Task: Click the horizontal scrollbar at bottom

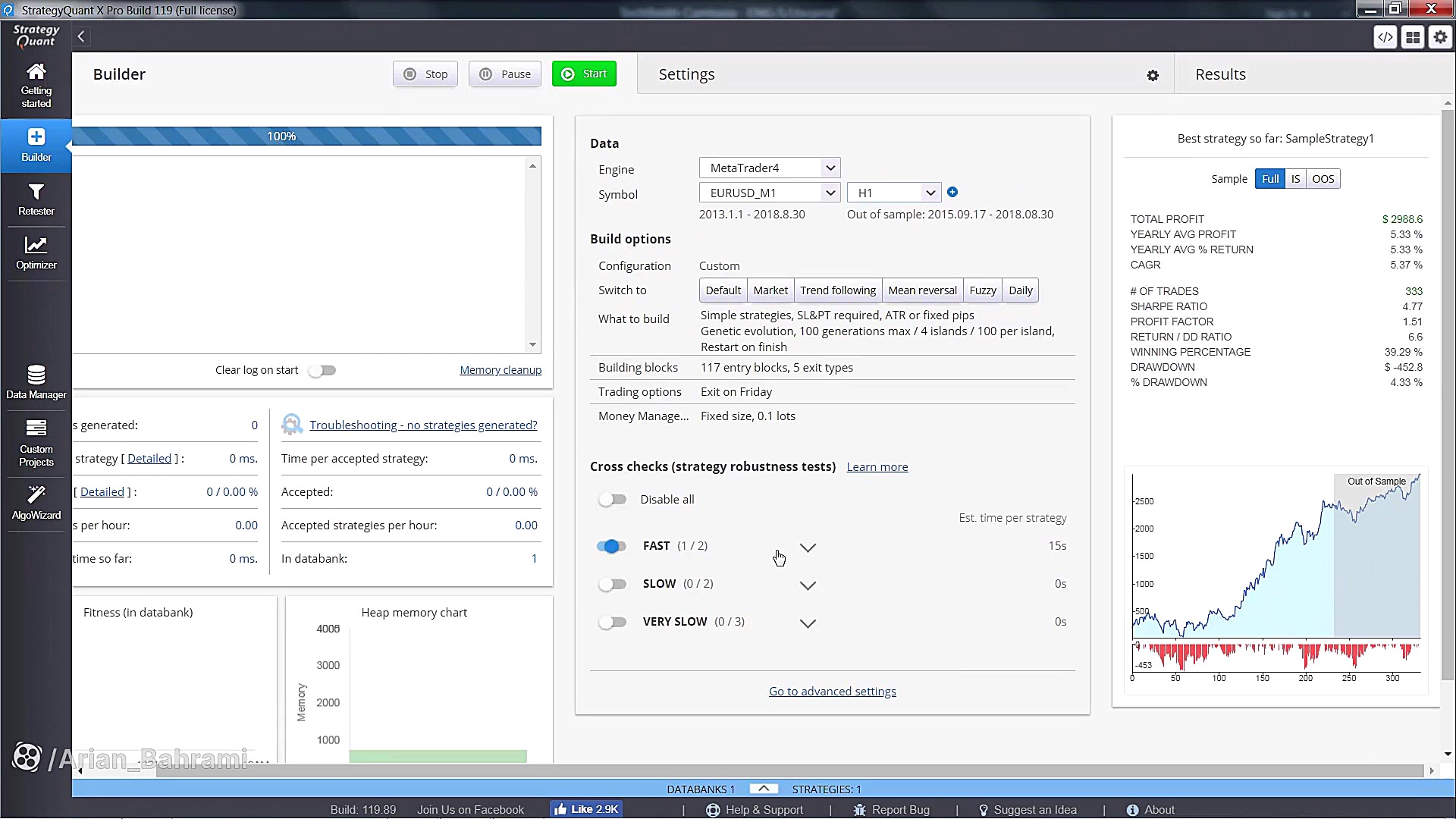Action: [789, 770]
